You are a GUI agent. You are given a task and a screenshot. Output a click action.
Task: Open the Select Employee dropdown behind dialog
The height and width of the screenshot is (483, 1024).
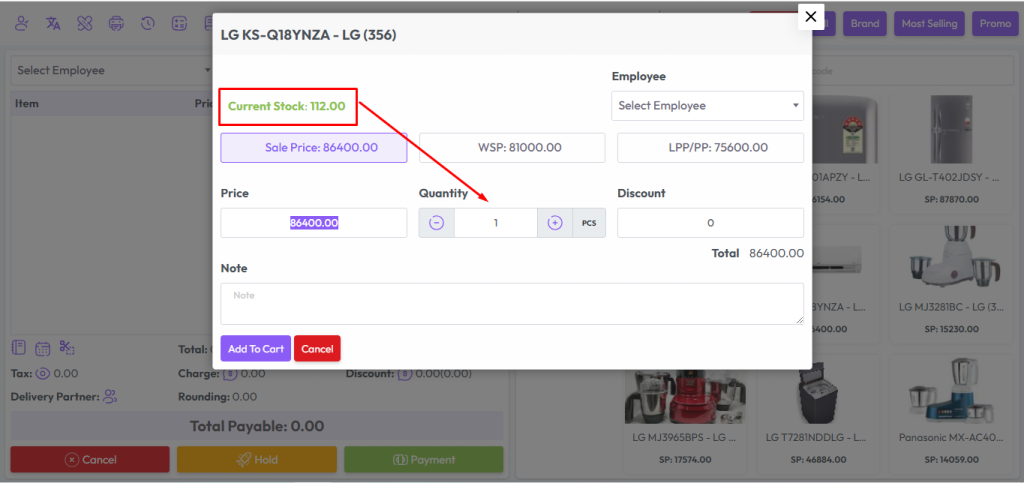pos(112,70)
